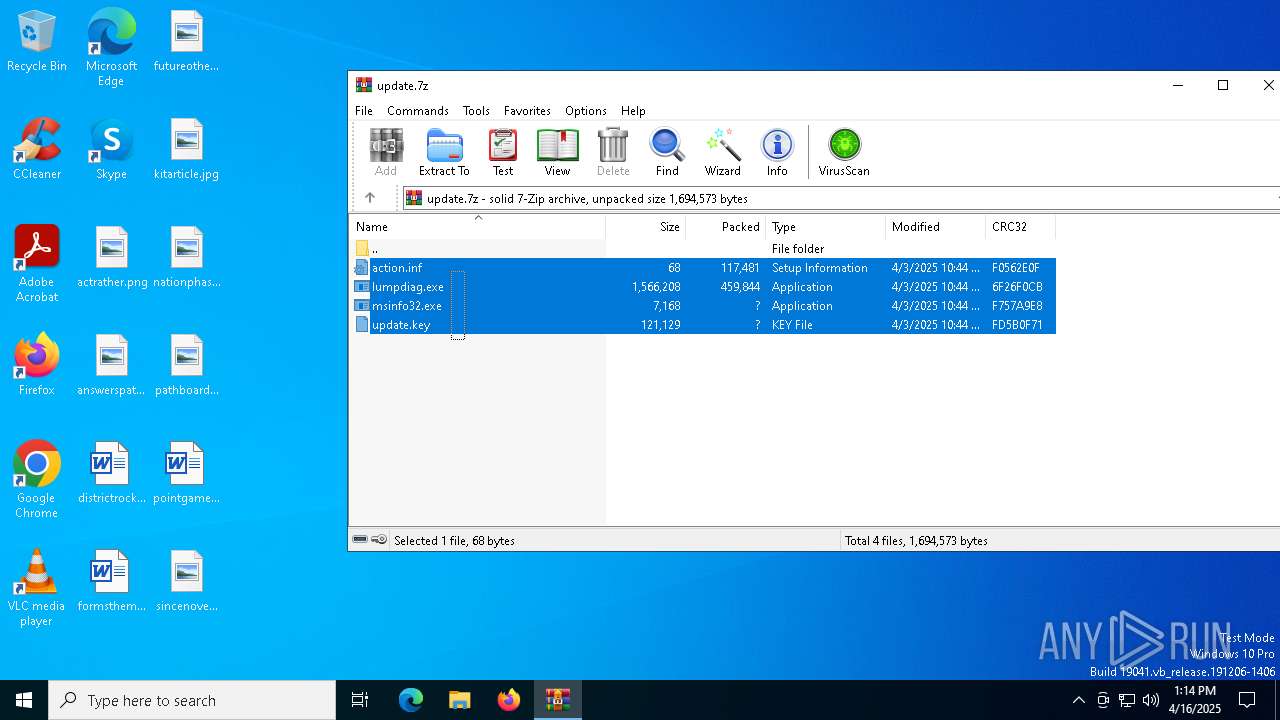Open the View toolbar button
This screenshot has height=720, width=1280.
click(557, 153)
